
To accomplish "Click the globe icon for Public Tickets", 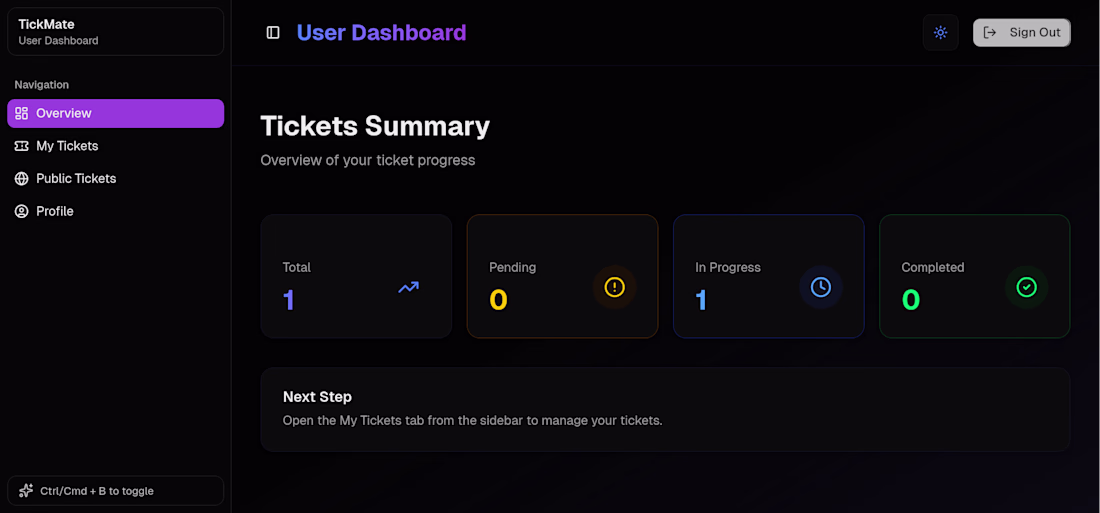I will pos(22,178).
